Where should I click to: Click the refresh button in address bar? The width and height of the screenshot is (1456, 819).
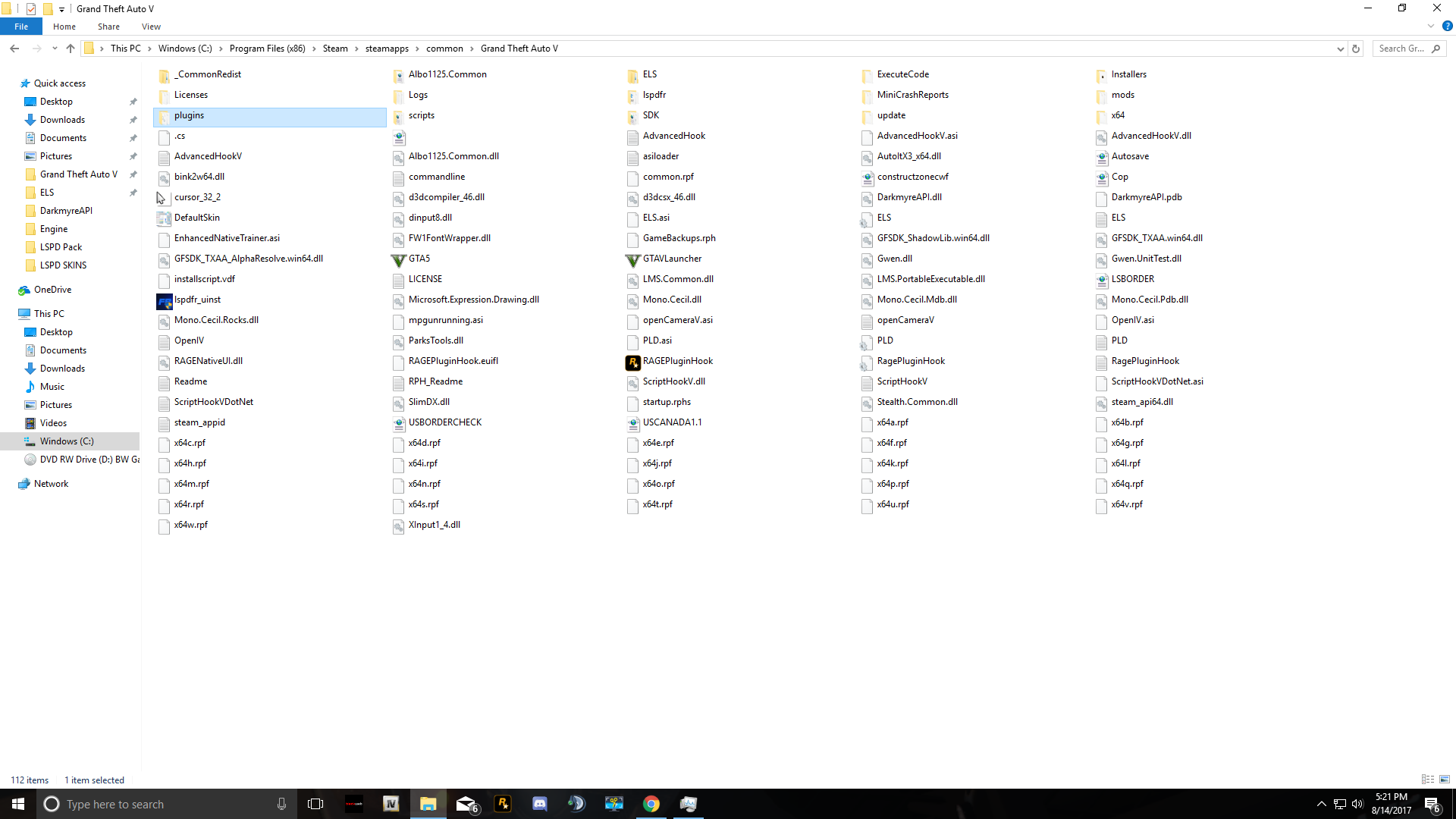tap(1356, 49)
